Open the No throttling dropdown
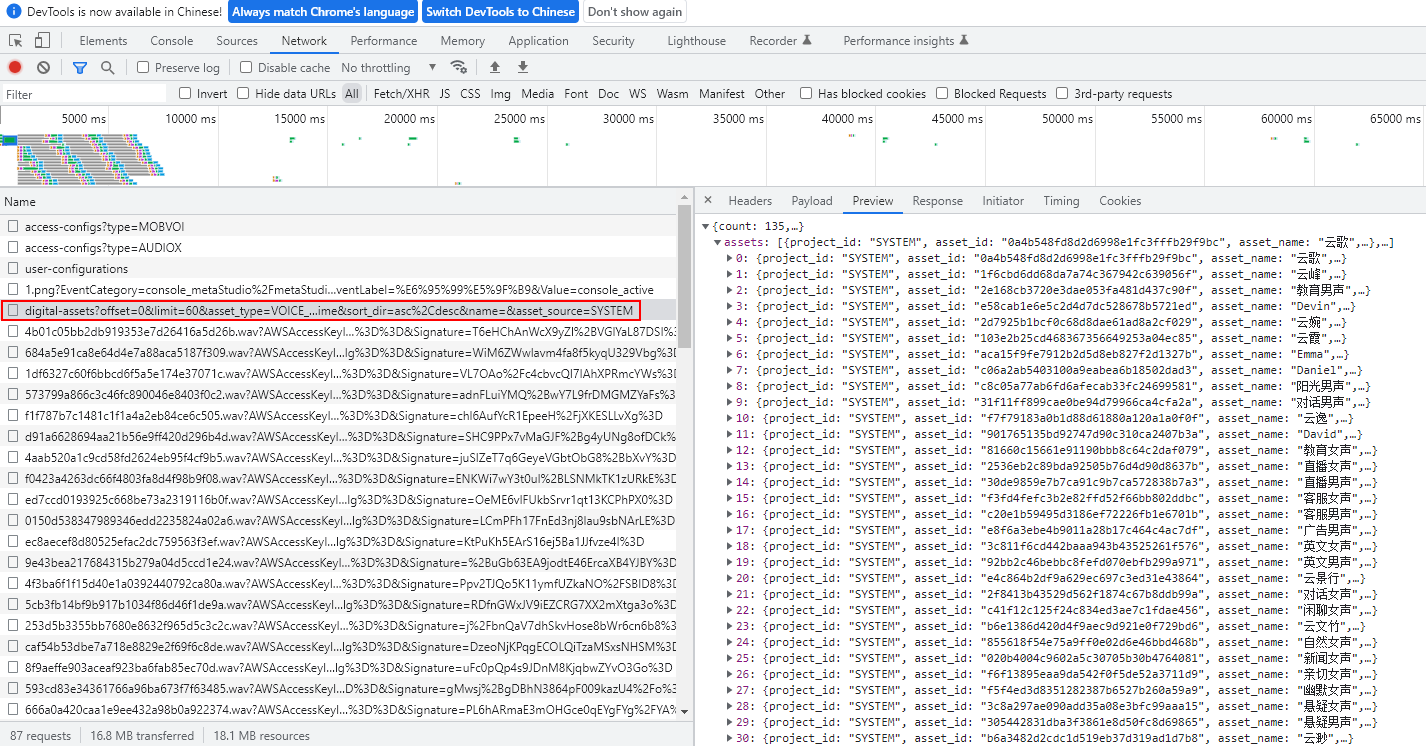Viewport: 1426px width, 746px height. tap(389, 68)
